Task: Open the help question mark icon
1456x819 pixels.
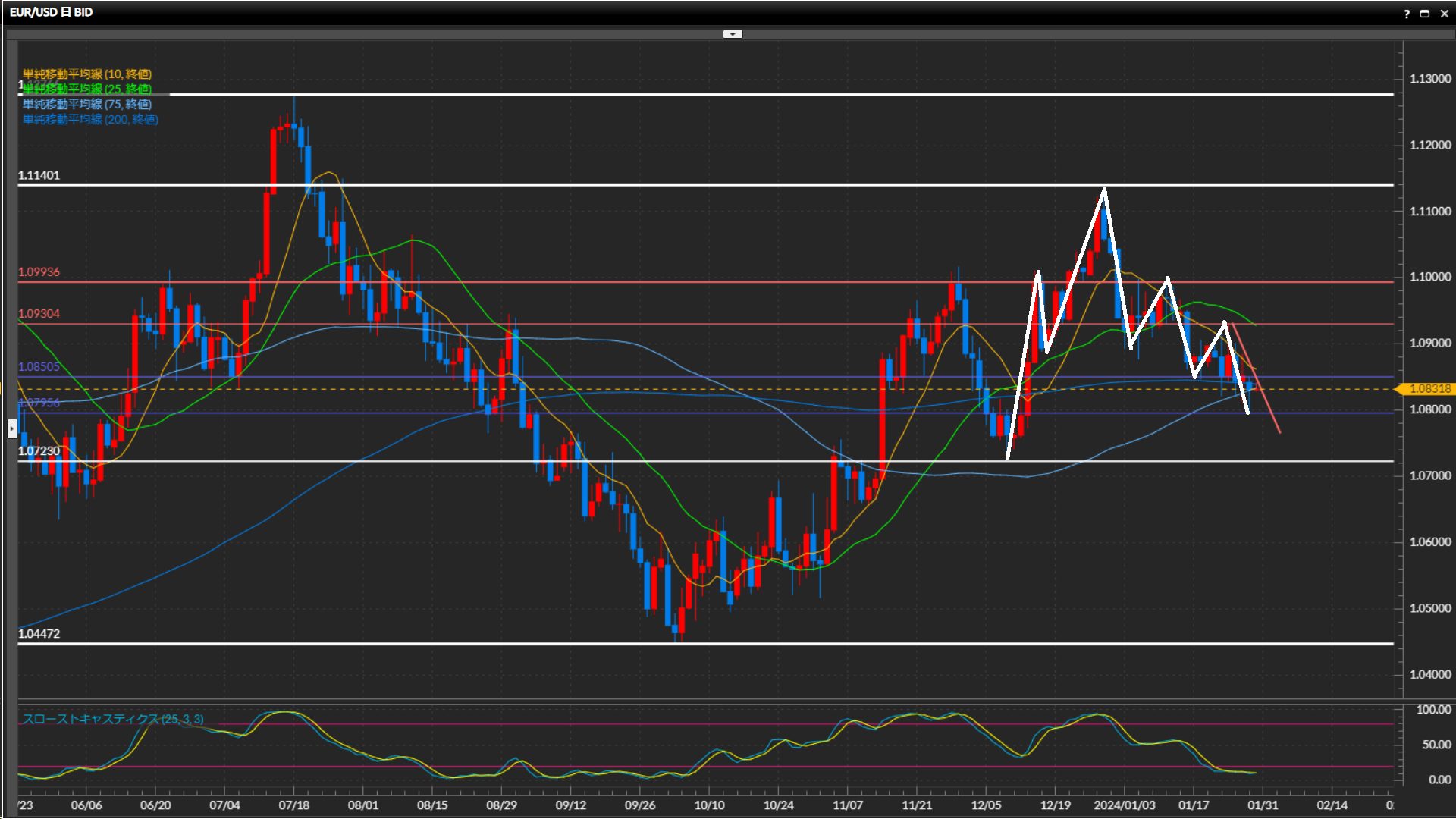Action: (x=1407, y=13)
